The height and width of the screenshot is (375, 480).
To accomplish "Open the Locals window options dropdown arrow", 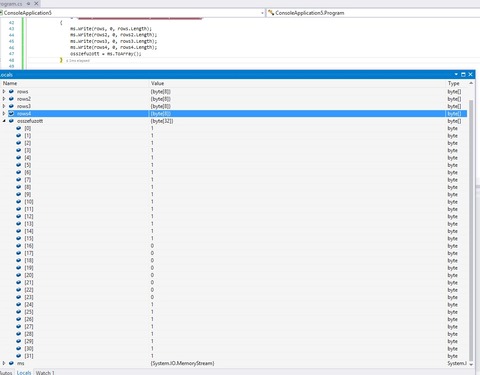I will pos(456,74).
